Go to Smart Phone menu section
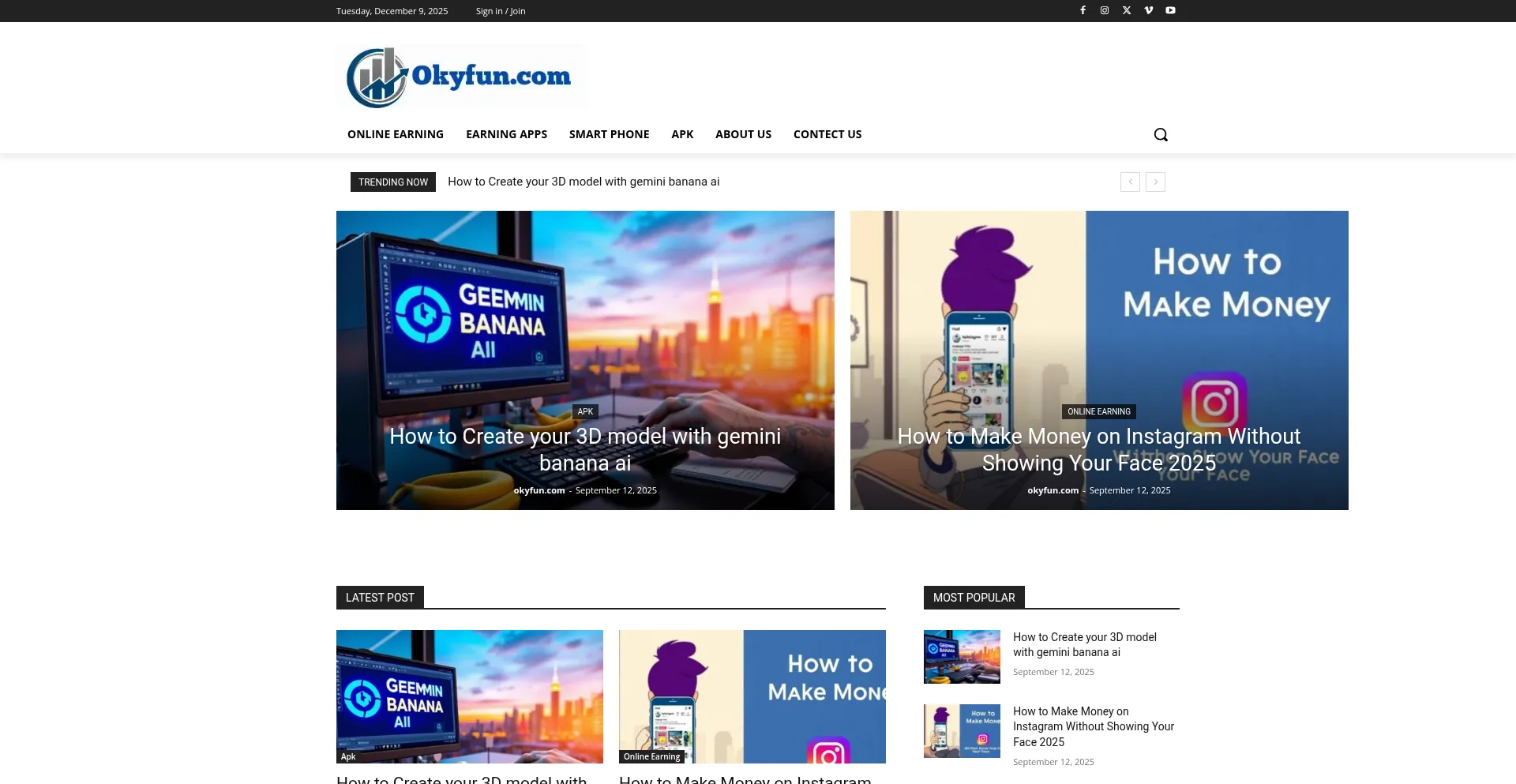 [609, 134]
